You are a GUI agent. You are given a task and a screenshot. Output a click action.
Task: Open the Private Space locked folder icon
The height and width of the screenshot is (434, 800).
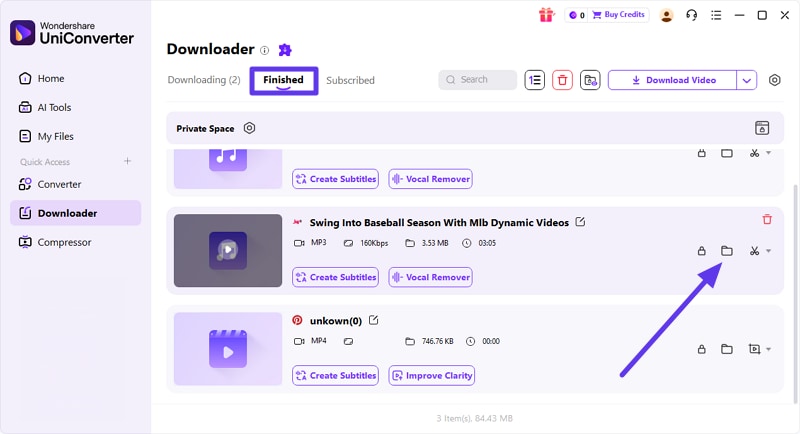tap(762, 128)
